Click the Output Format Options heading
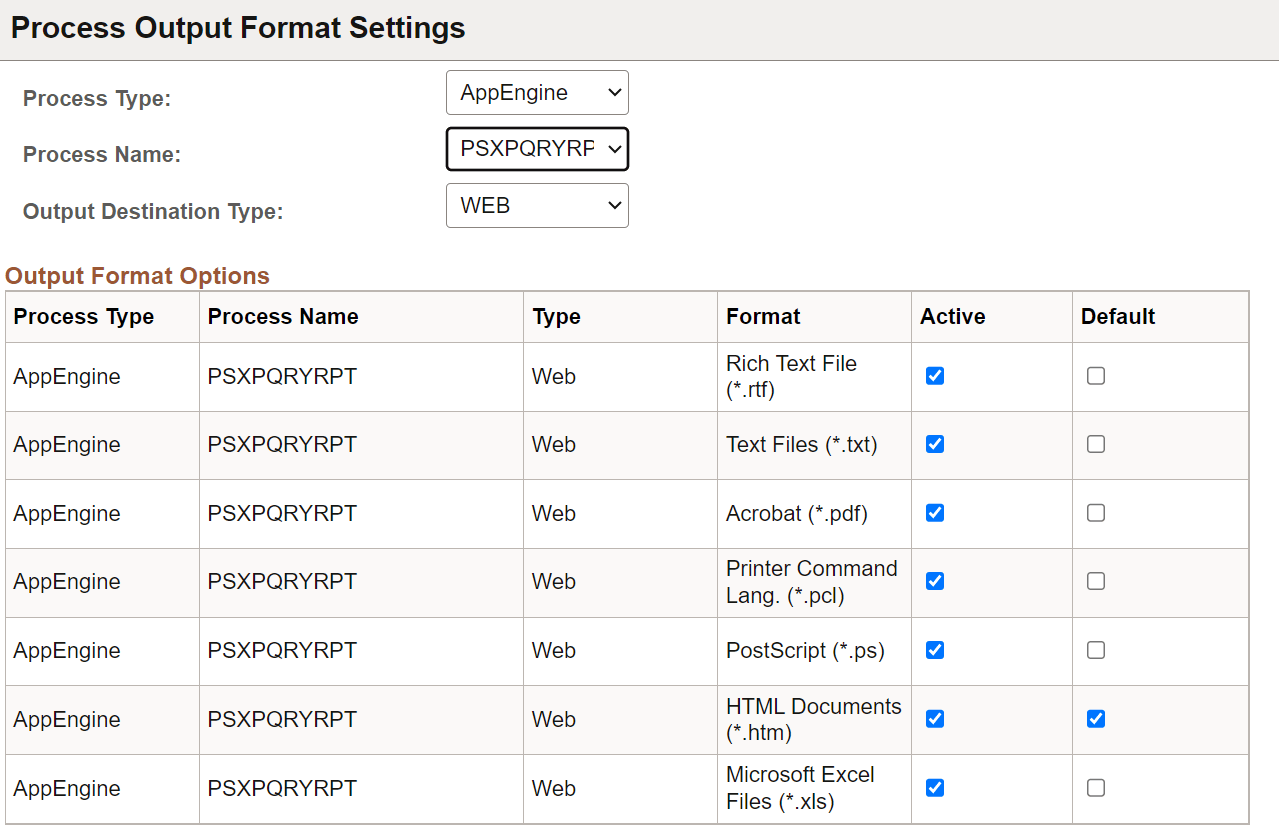 point(138,275)
